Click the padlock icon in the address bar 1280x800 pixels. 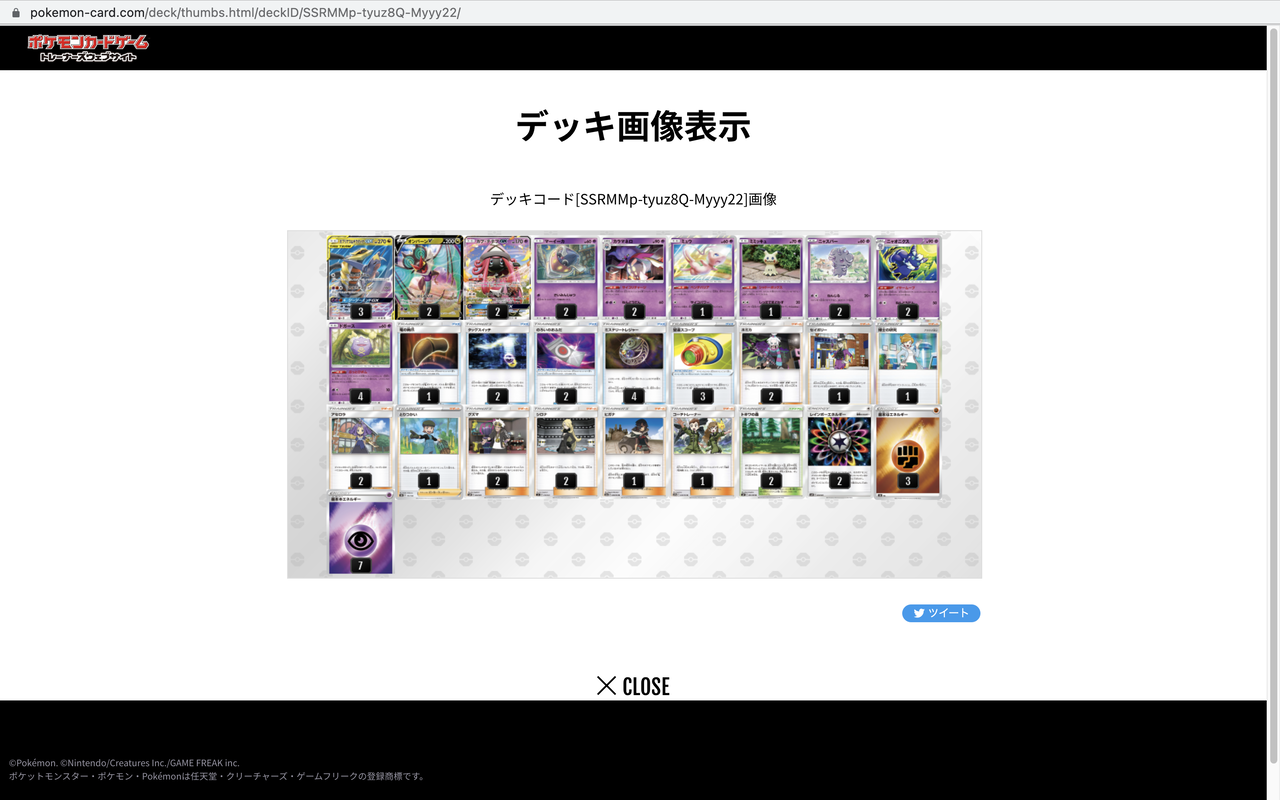point(15,13)
